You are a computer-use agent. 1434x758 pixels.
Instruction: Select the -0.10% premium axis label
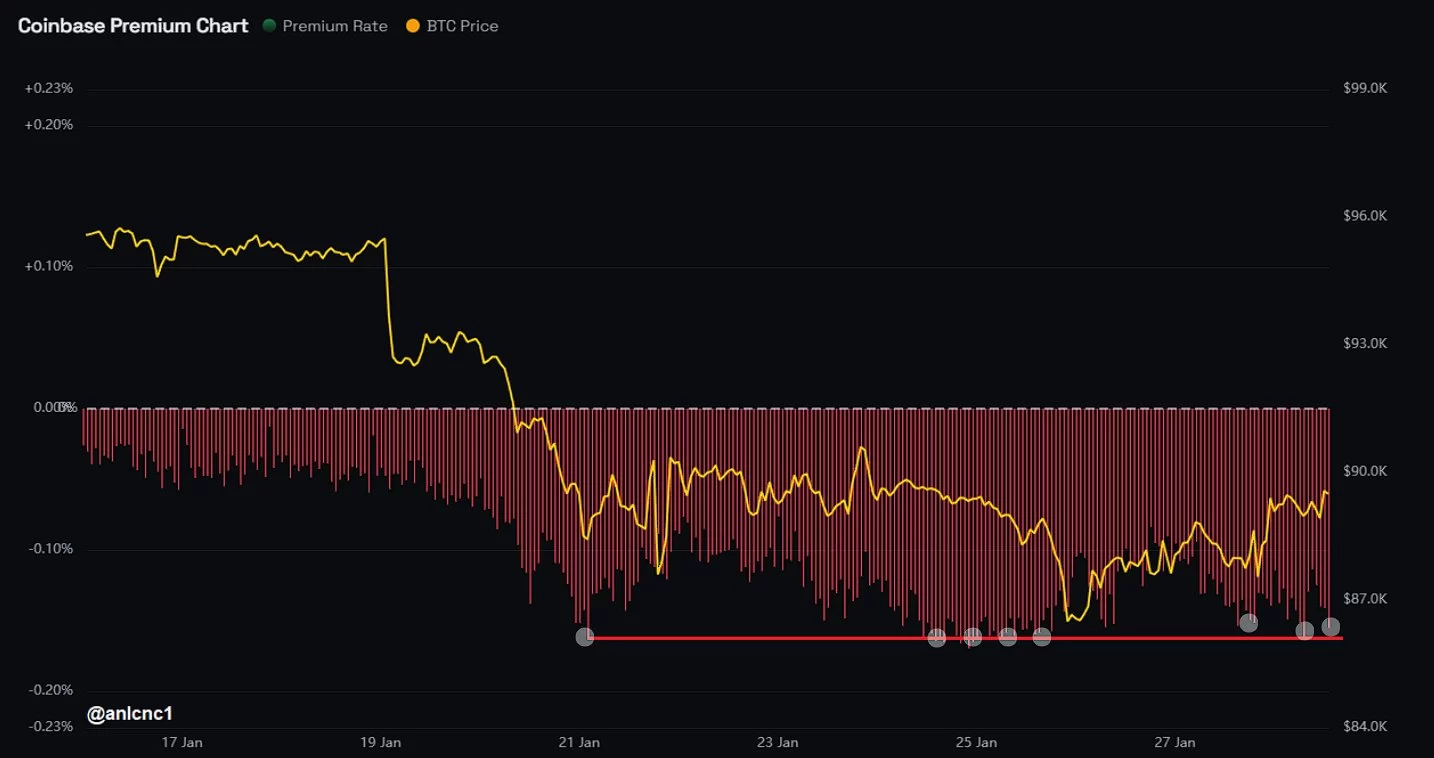pyautogui.click(x=50, y=549)
